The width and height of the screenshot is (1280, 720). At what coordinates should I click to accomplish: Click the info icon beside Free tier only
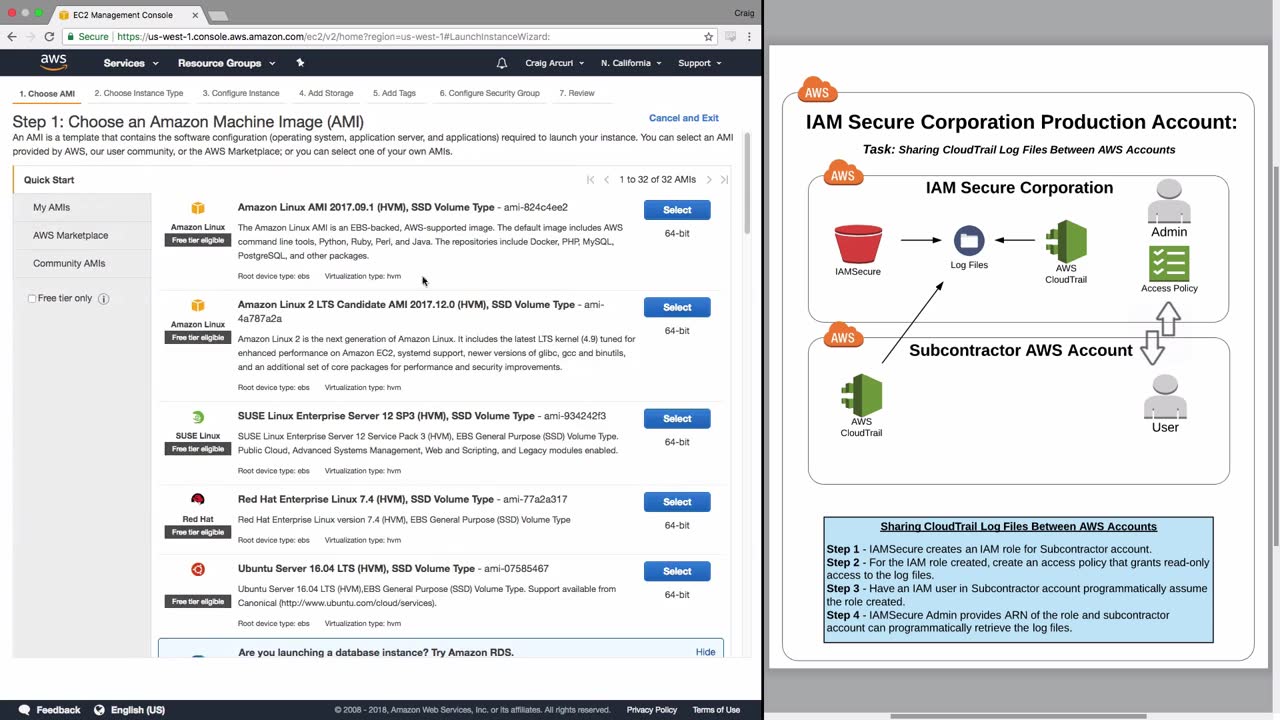[103, 299]
